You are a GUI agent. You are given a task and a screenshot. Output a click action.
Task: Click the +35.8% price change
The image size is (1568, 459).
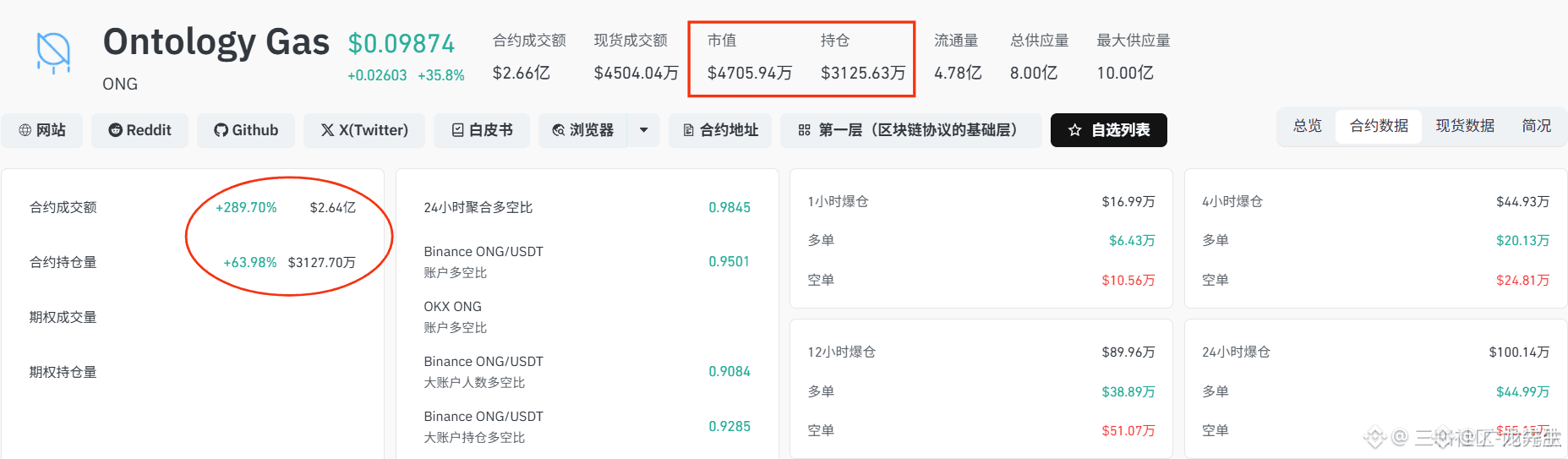click(441, 75)
